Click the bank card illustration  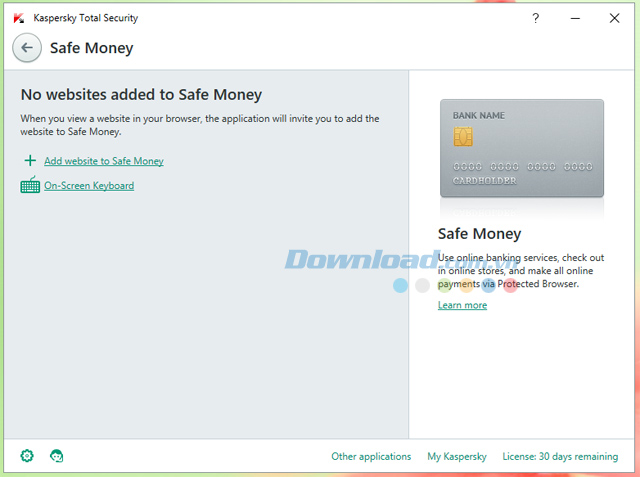(522, 148)
